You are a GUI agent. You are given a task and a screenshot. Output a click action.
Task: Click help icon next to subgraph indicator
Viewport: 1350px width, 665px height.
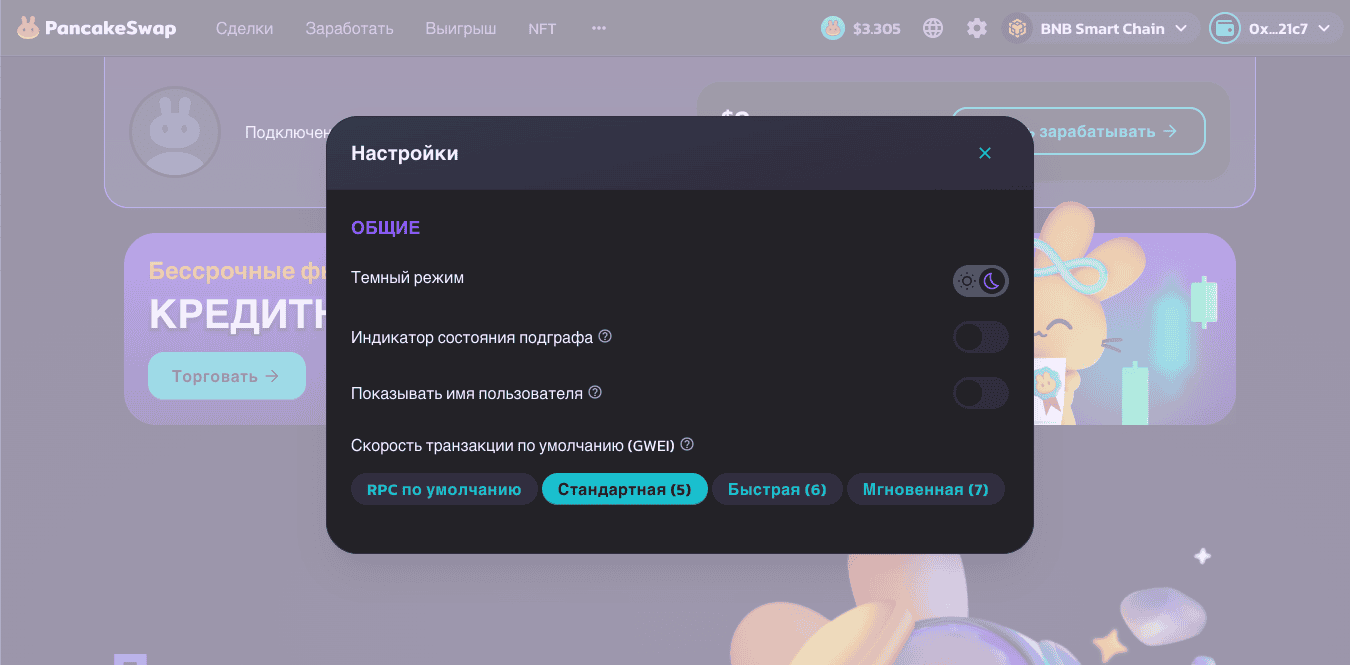click(605, 337)
